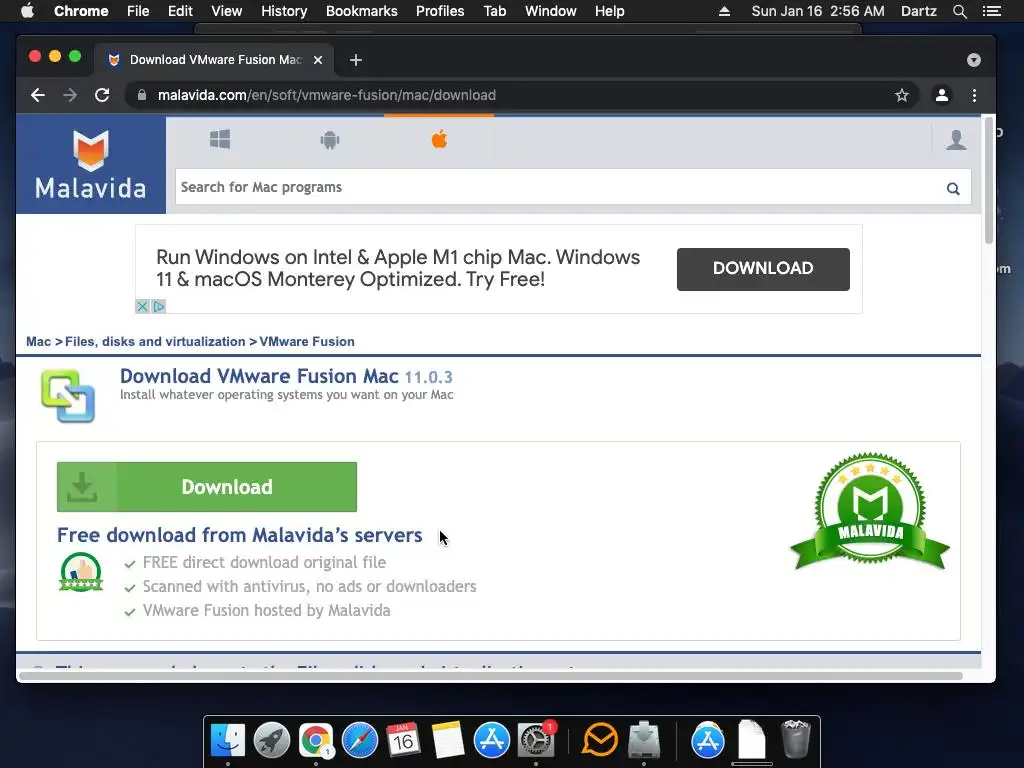Open the AdChoices triangle icon
This screenshot has width=1024, height=768.
159,306
